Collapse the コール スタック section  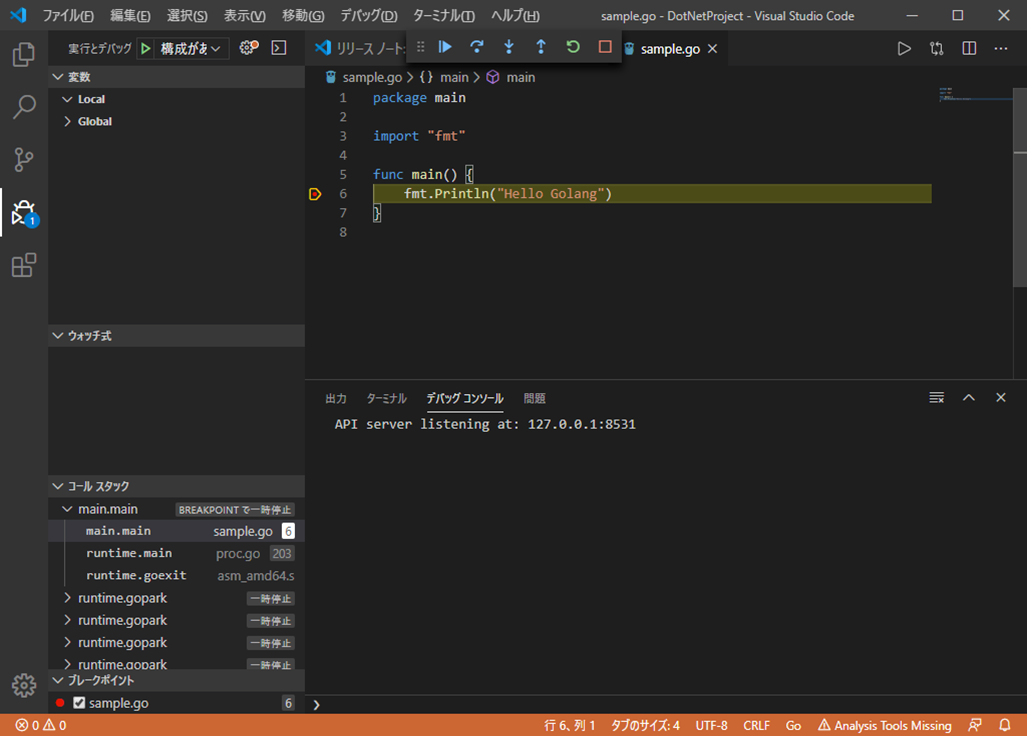tap(177, 486)
